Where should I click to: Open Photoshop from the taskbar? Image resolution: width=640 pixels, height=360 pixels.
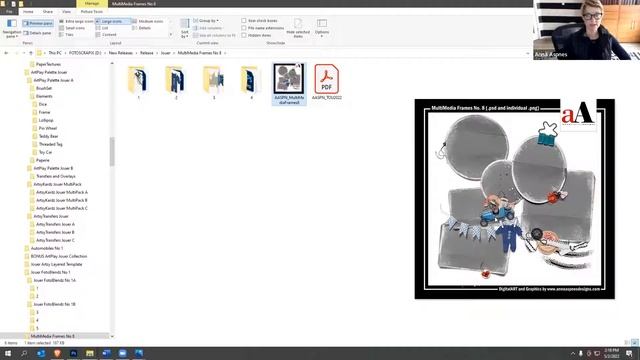[73, 353]
